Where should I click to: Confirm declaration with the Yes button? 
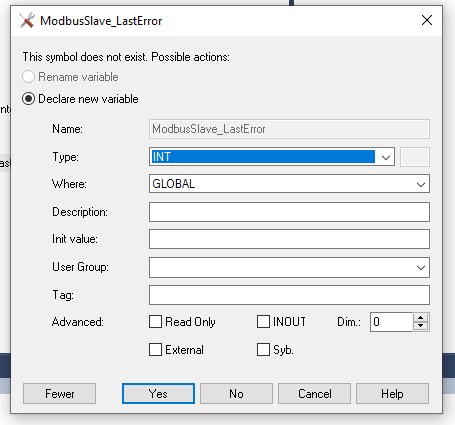point(158,394)
